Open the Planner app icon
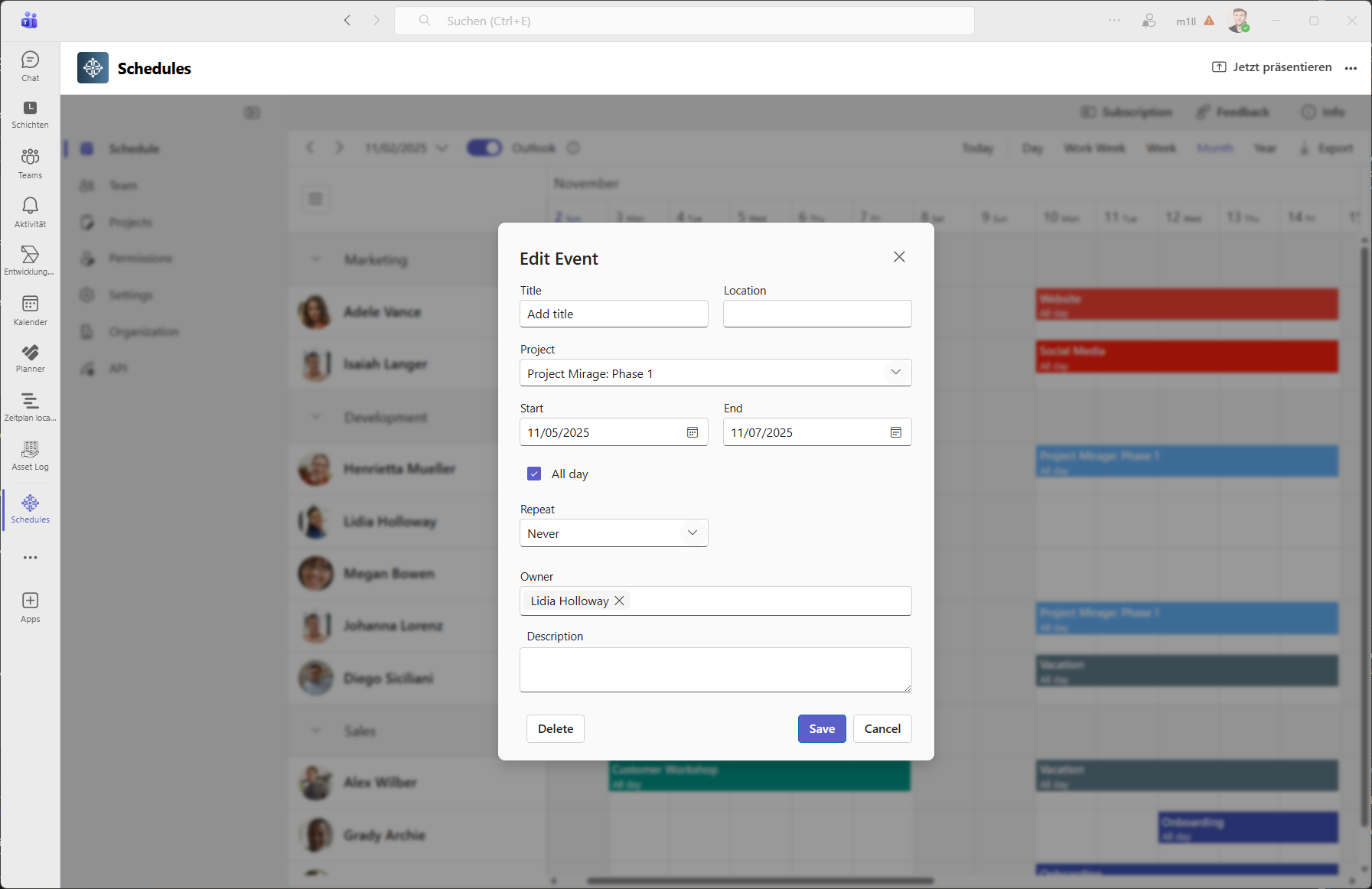Screen dimensions: 1372x889 coord(30,358)
